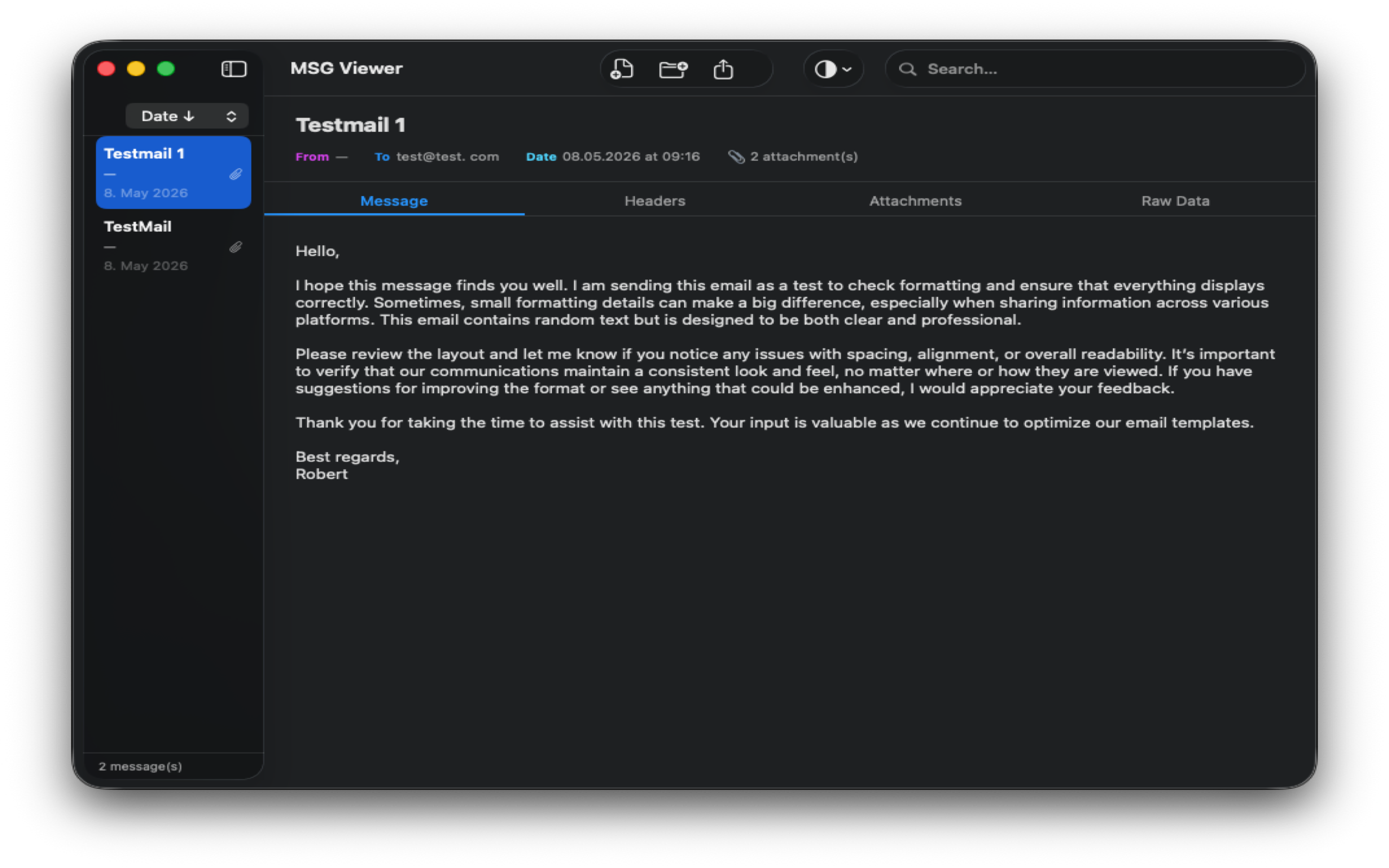
Task: Switch to the Raw Data tab
Action: coord(1175,201)
